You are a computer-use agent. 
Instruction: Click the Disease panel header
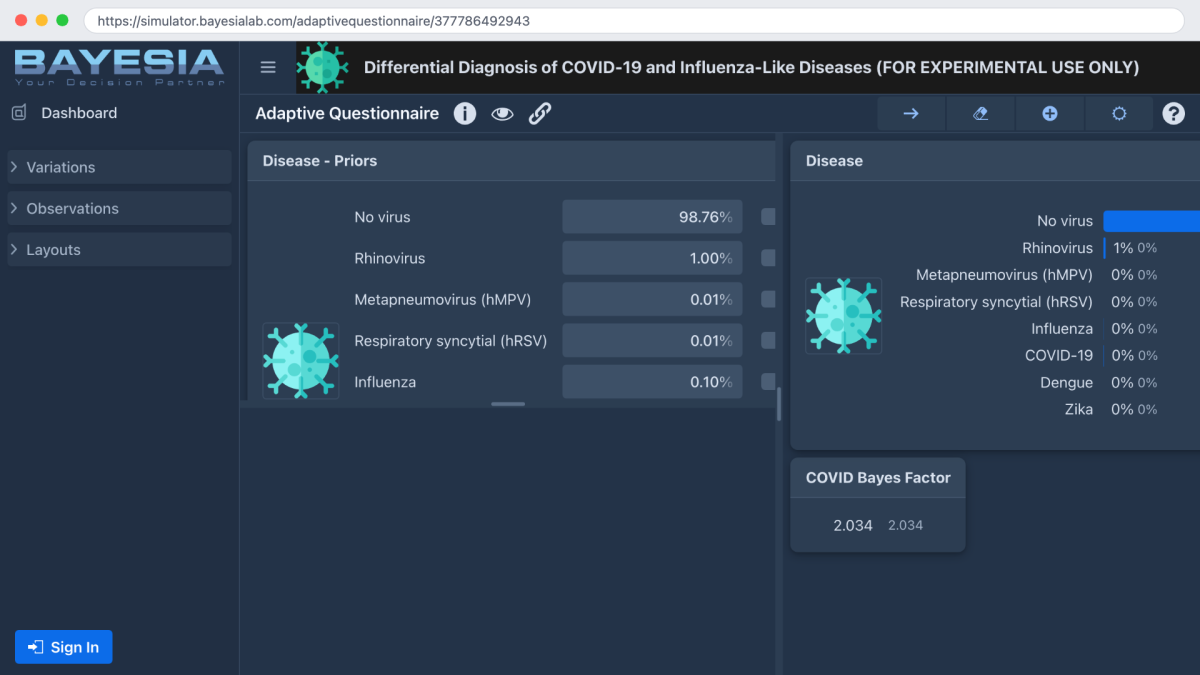[995, 161]
